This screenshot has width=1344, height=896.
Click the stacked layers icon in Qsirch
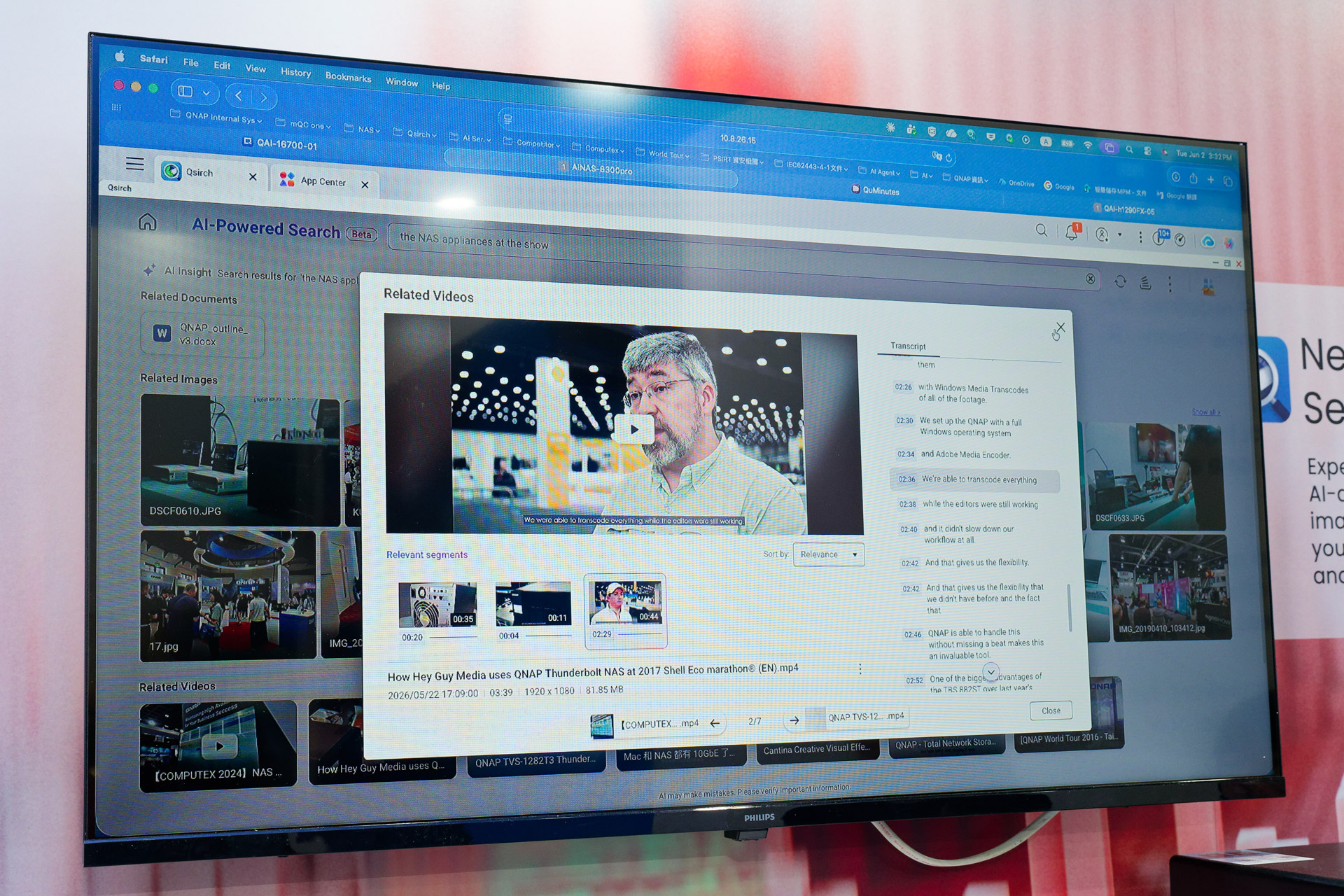pos(1145,283)
